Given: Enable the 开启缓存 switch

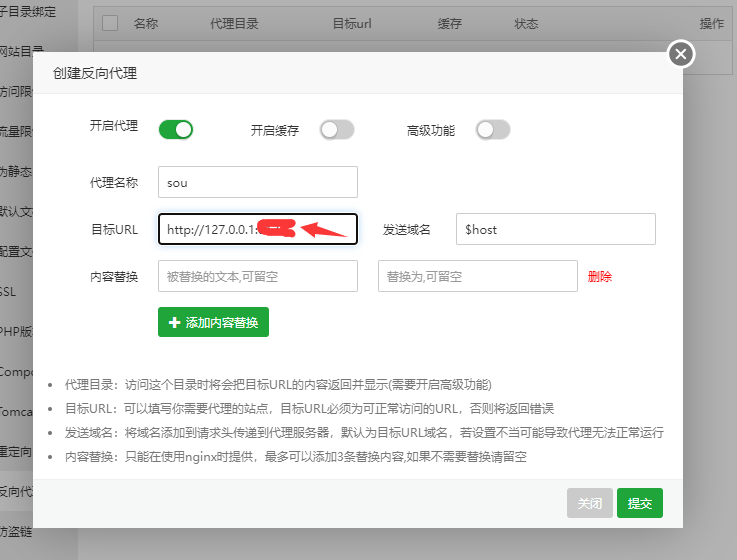Looking at the screenshot, I should (337, 130).
